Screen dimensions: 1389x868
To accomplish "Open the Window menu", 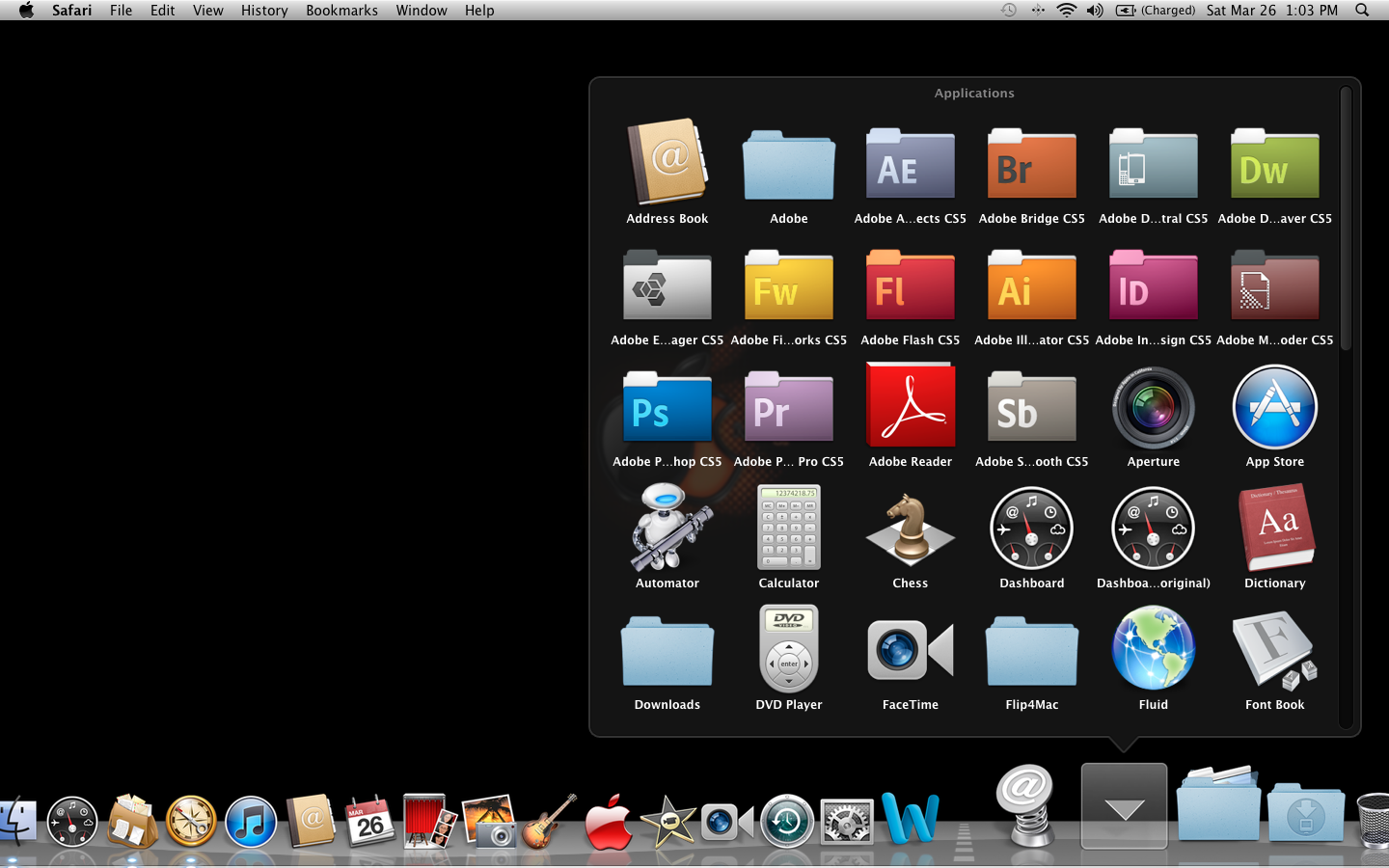I will (422, 10).
